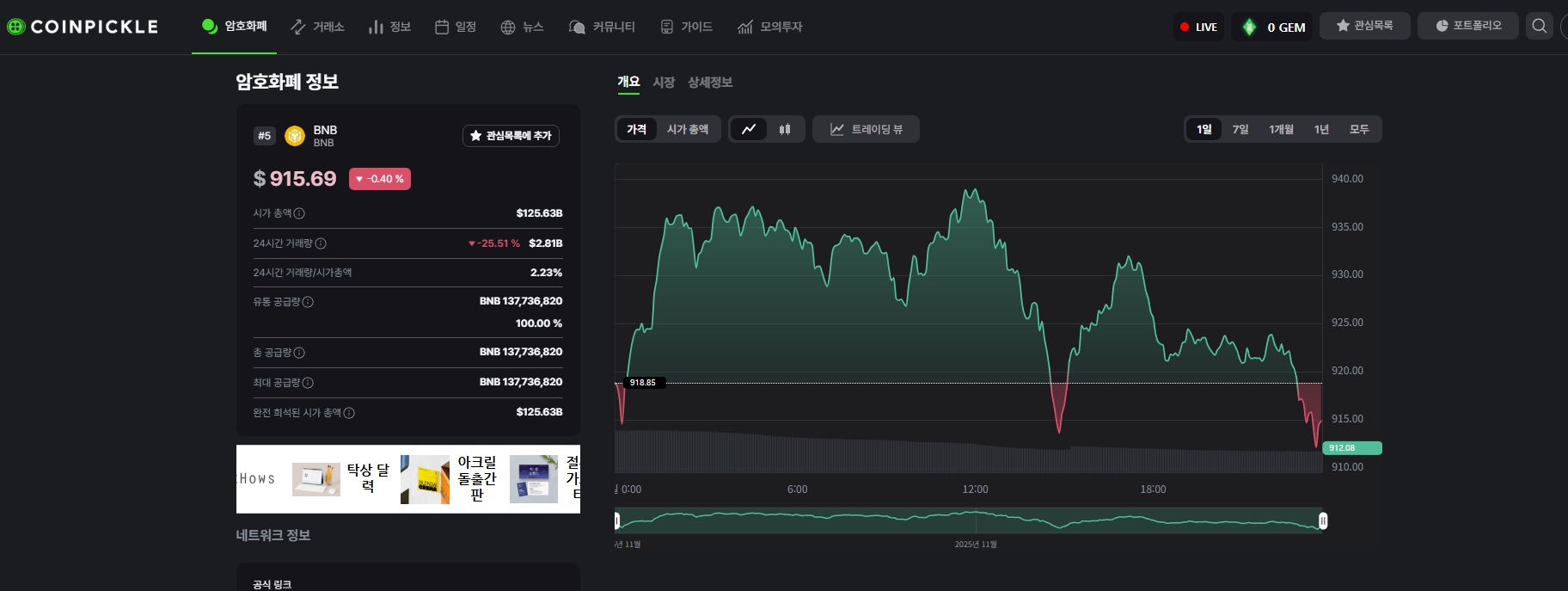Click the BNB coin logo

pyautogui.click(x=295, y=136)
